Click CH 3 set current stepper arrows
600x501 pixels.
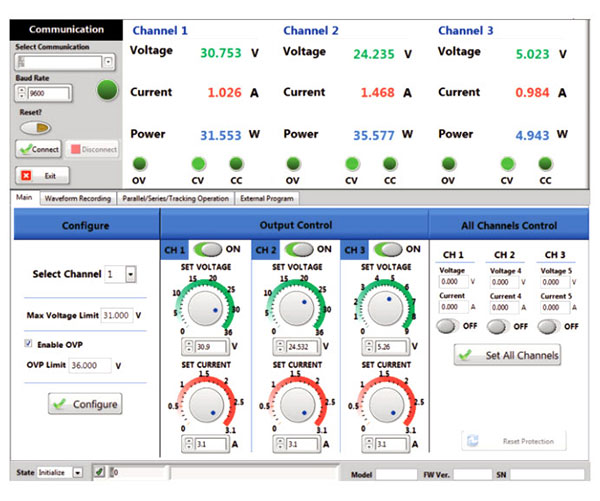[x=369, y=444]
